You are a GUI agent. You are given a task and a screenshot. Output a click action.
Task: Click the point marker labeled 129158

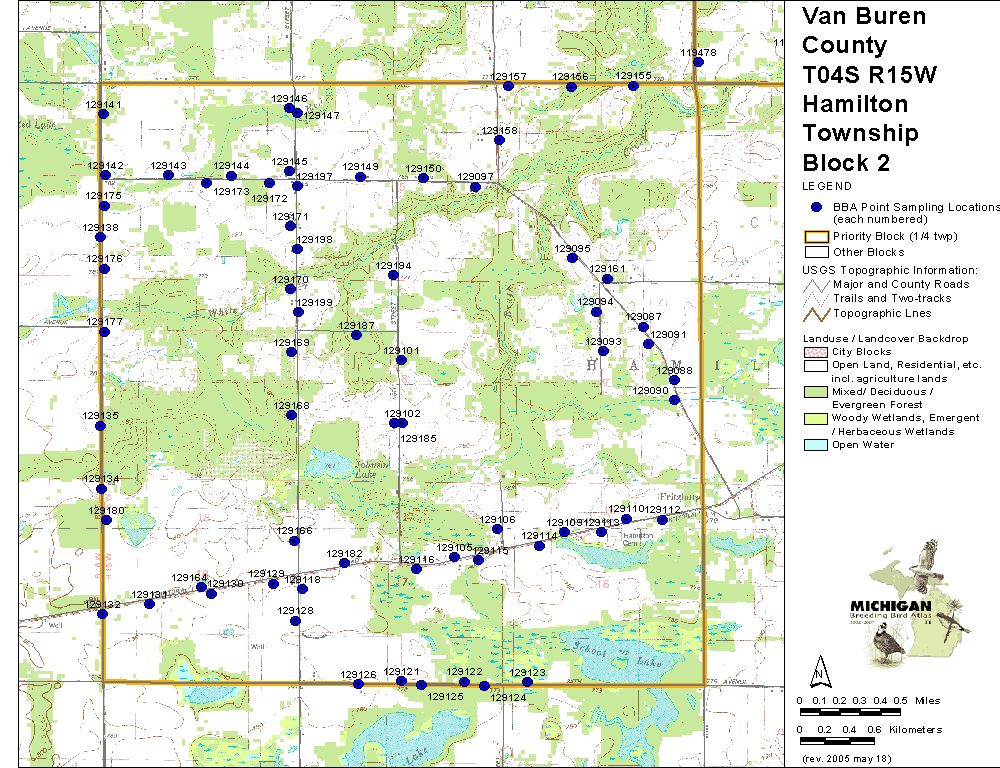500,141
